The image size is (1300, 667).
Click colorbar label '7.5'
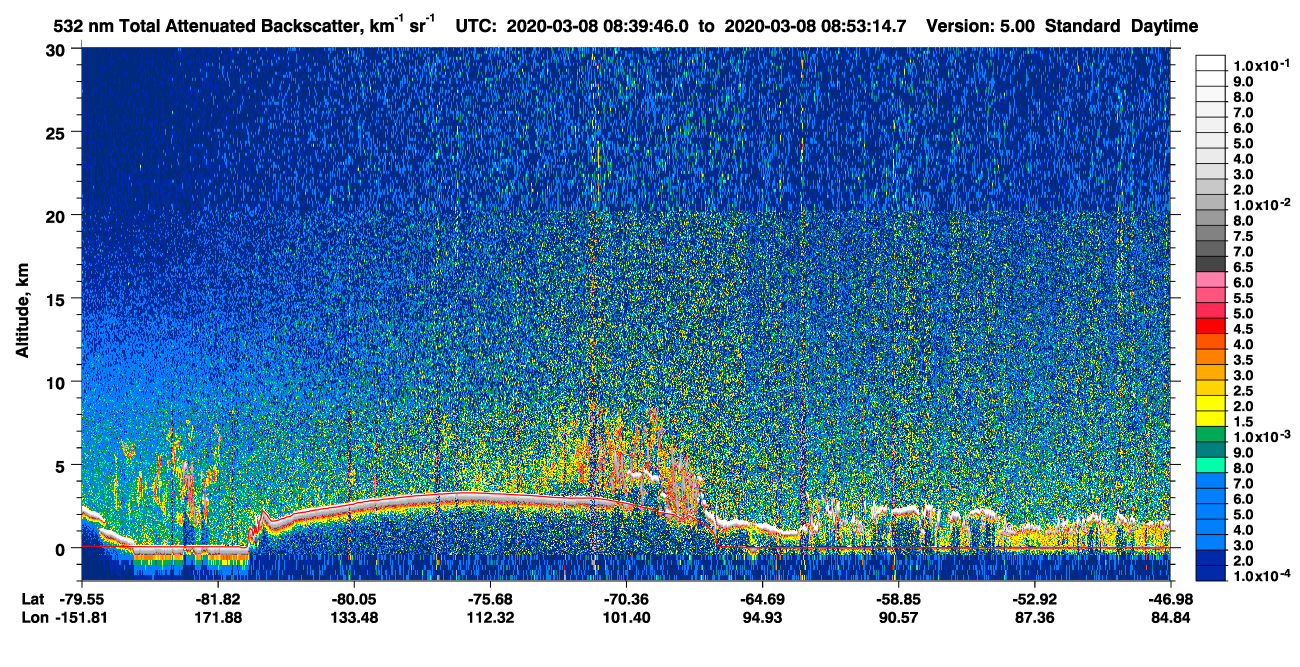[1243, 236]
